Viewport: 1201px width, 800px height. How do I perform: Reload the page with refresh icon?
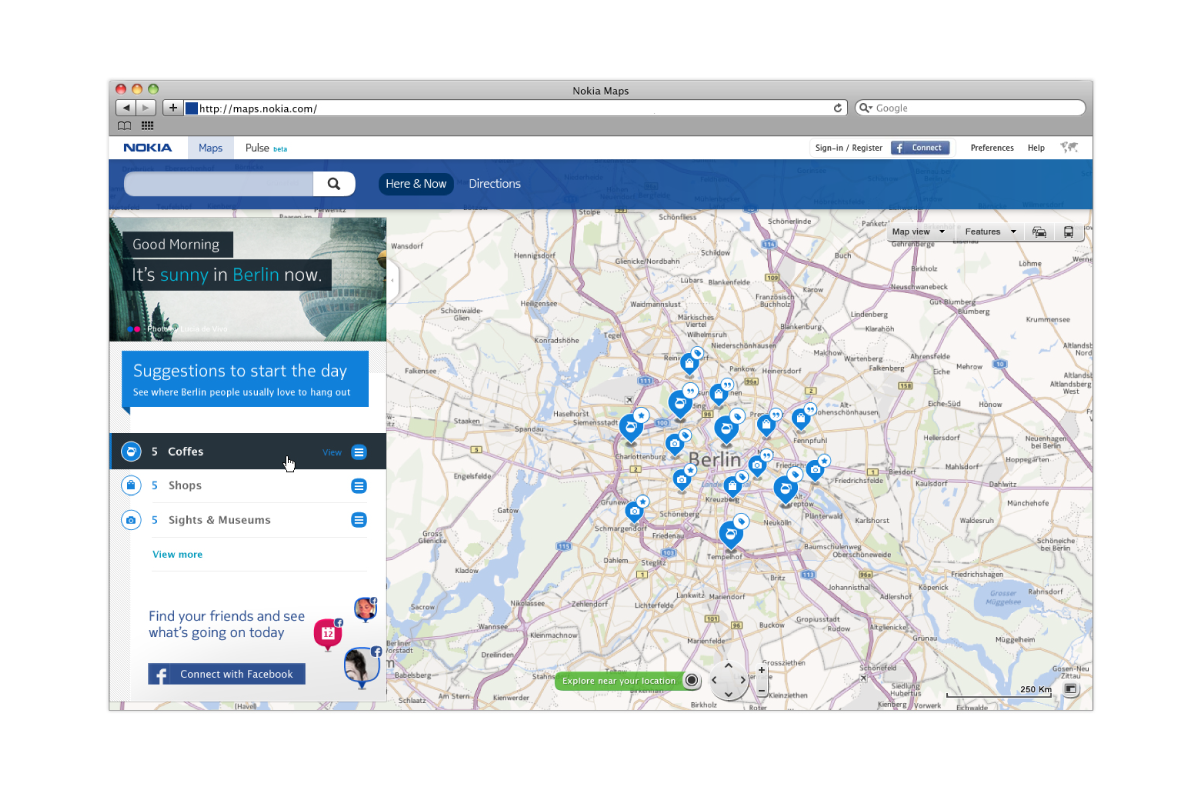(838, 108)
